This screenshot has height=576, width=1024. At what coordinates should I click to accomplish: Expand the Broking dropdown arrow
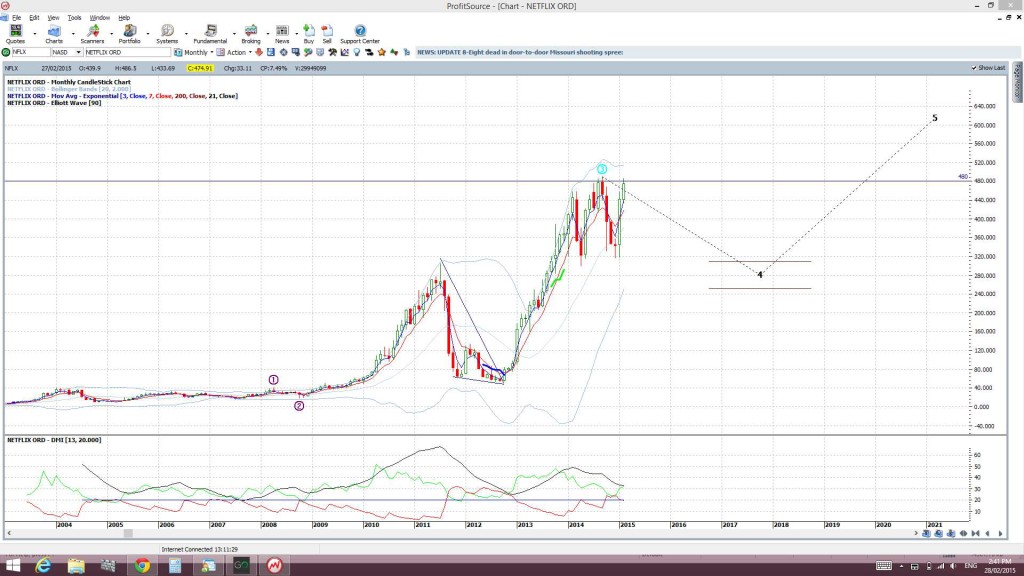pyautogui.click(x=268, y=33)
